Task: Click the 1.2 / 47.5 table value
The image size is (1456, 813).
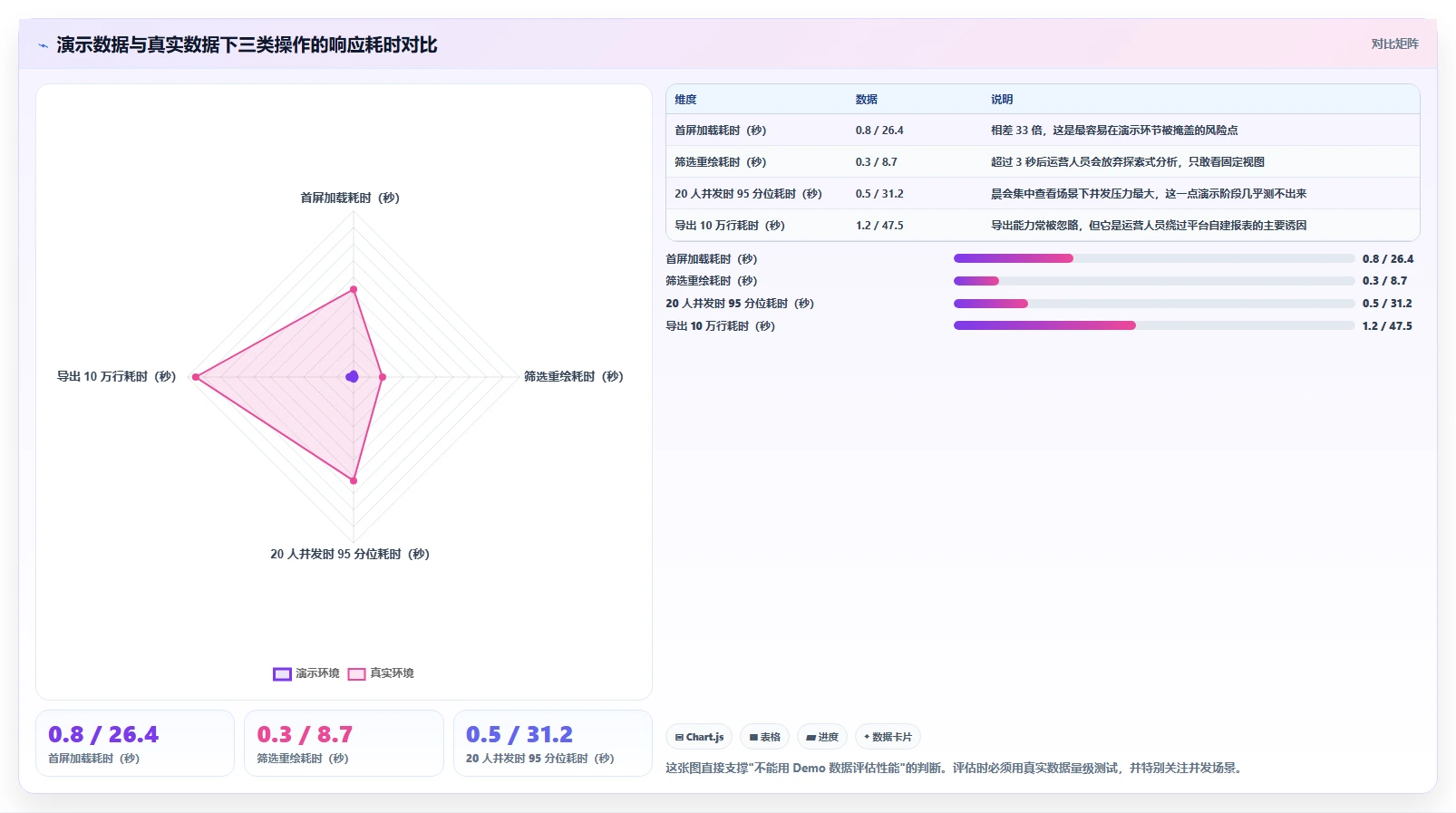Action: (879, 226)
